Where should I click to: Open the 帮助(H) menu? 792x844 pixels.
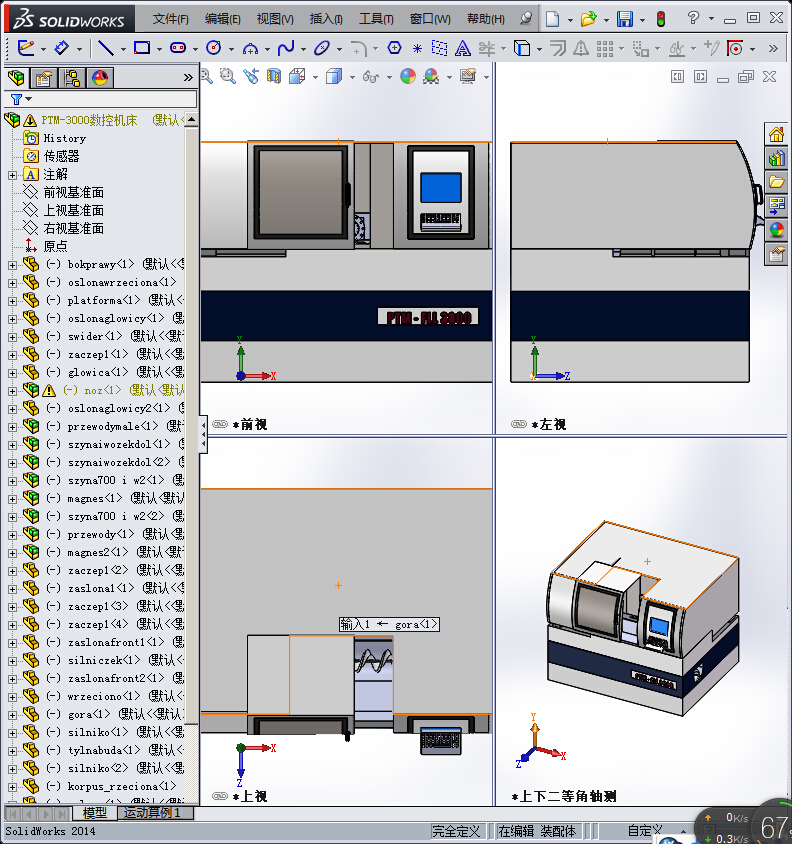[486, 19]
